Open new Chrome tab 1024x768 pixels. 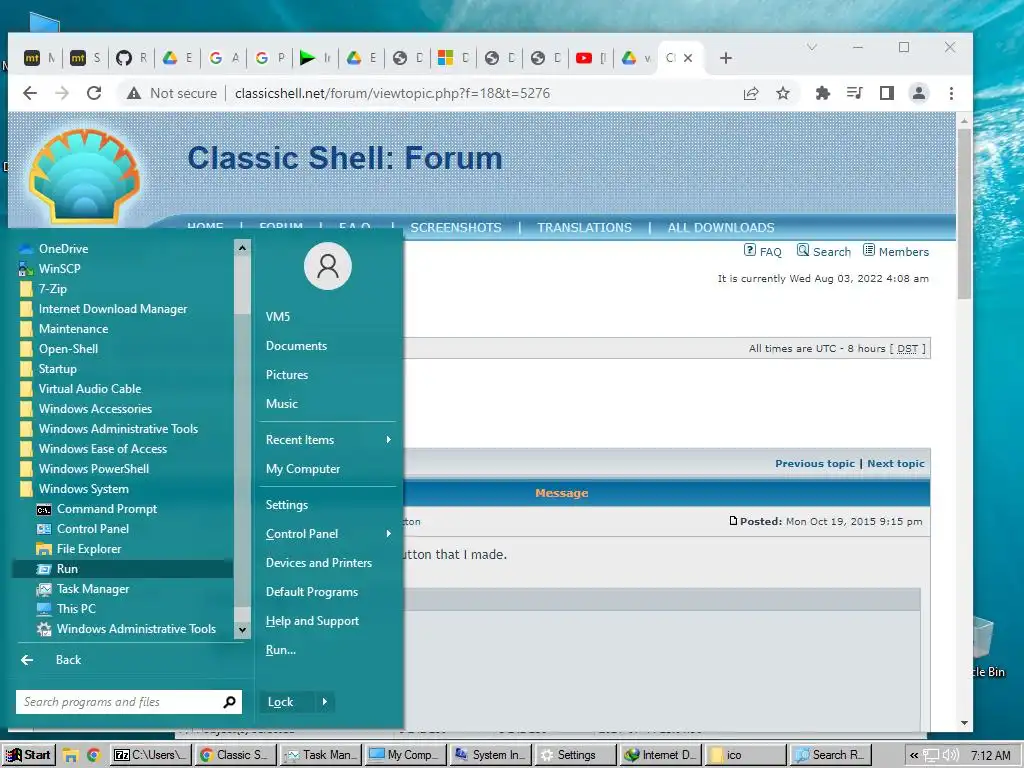726,58
